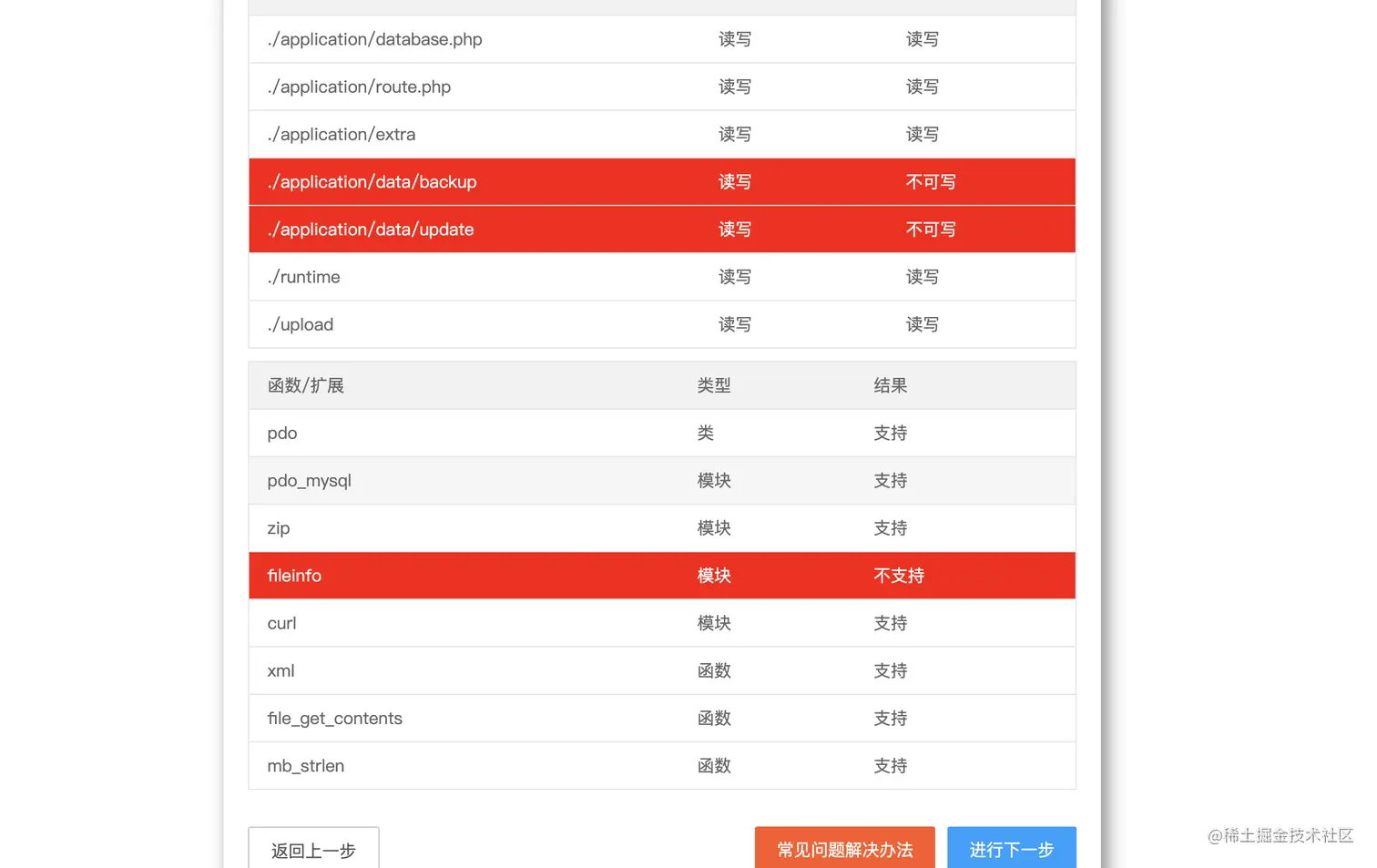
Task: Click the 返回上一步 button
Action: [x=313, y=848]
